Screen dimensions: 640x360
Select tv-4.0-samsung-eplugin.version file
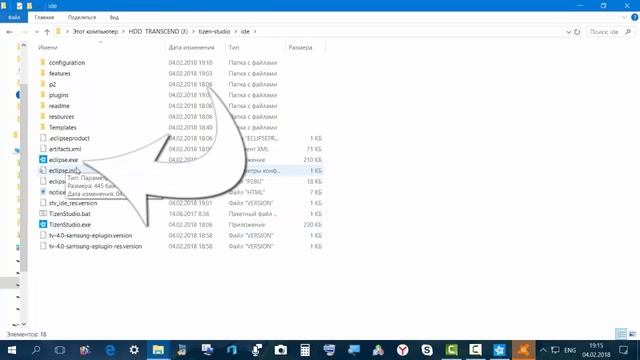(x=90, y=236)
